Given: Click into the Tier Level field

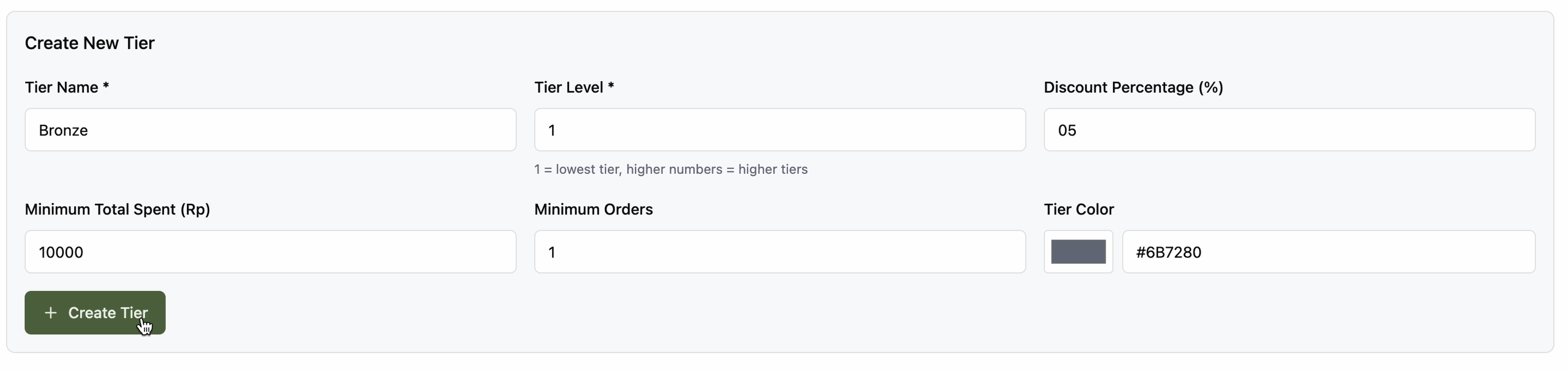Looking at the screenshot, I should [780, 130].
